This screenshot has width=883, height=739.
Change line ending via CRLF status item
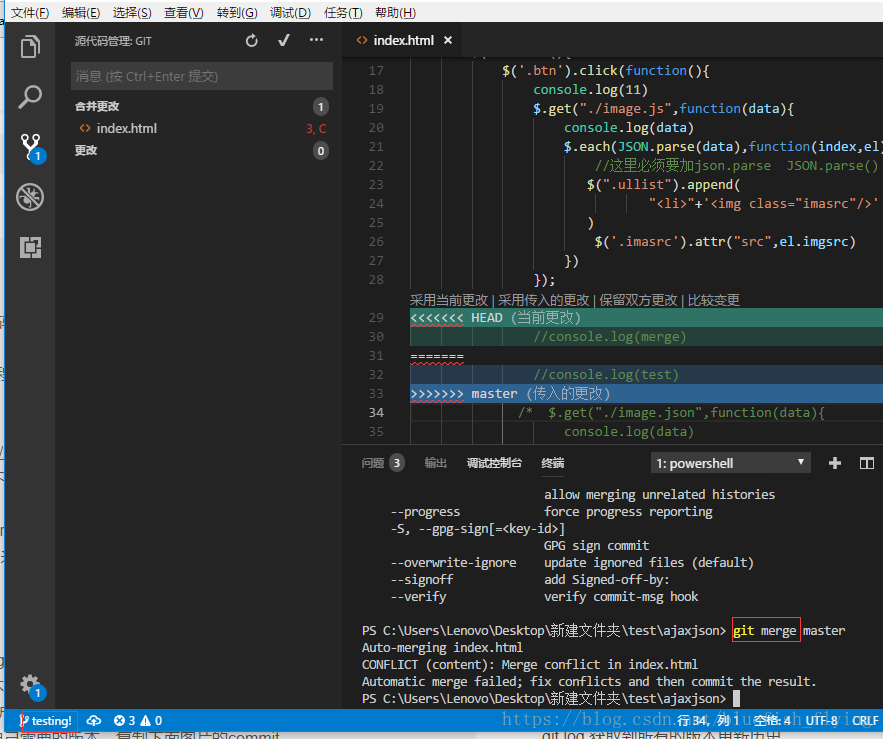(x=865, y=720)
